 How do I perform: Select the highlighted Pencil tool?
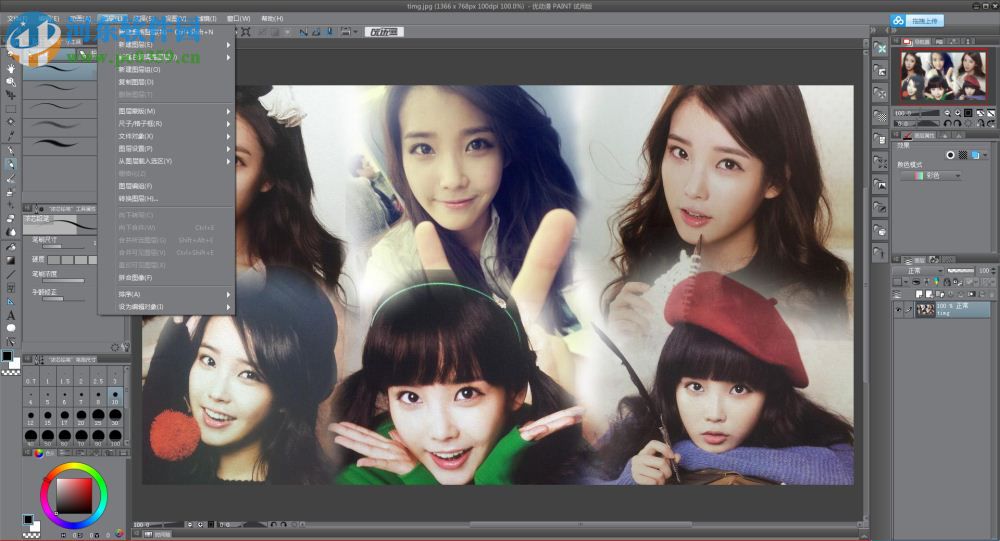click(x=11, y=164)
